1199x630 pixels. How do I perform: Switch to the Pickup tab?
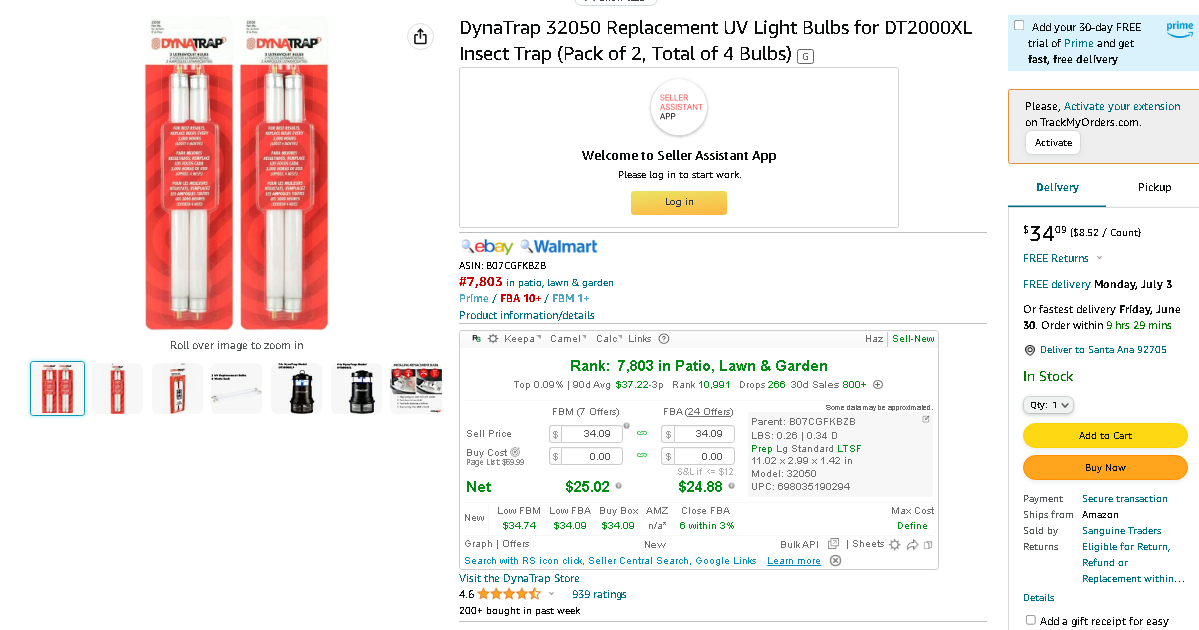pyautogui.click(x=1154, y=187)
